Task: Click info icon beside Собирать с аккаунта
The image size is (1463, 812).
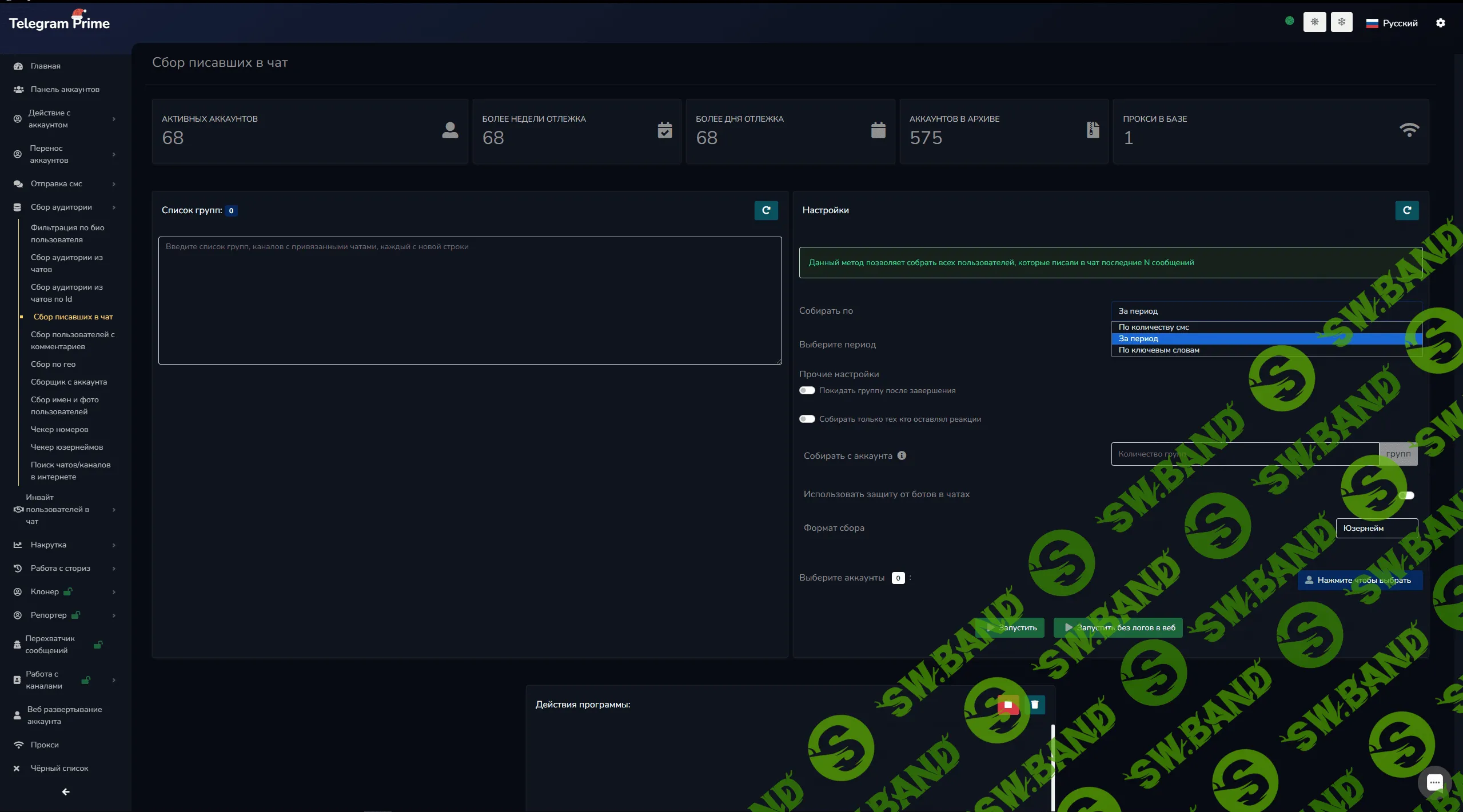Action: click(902, 455)
